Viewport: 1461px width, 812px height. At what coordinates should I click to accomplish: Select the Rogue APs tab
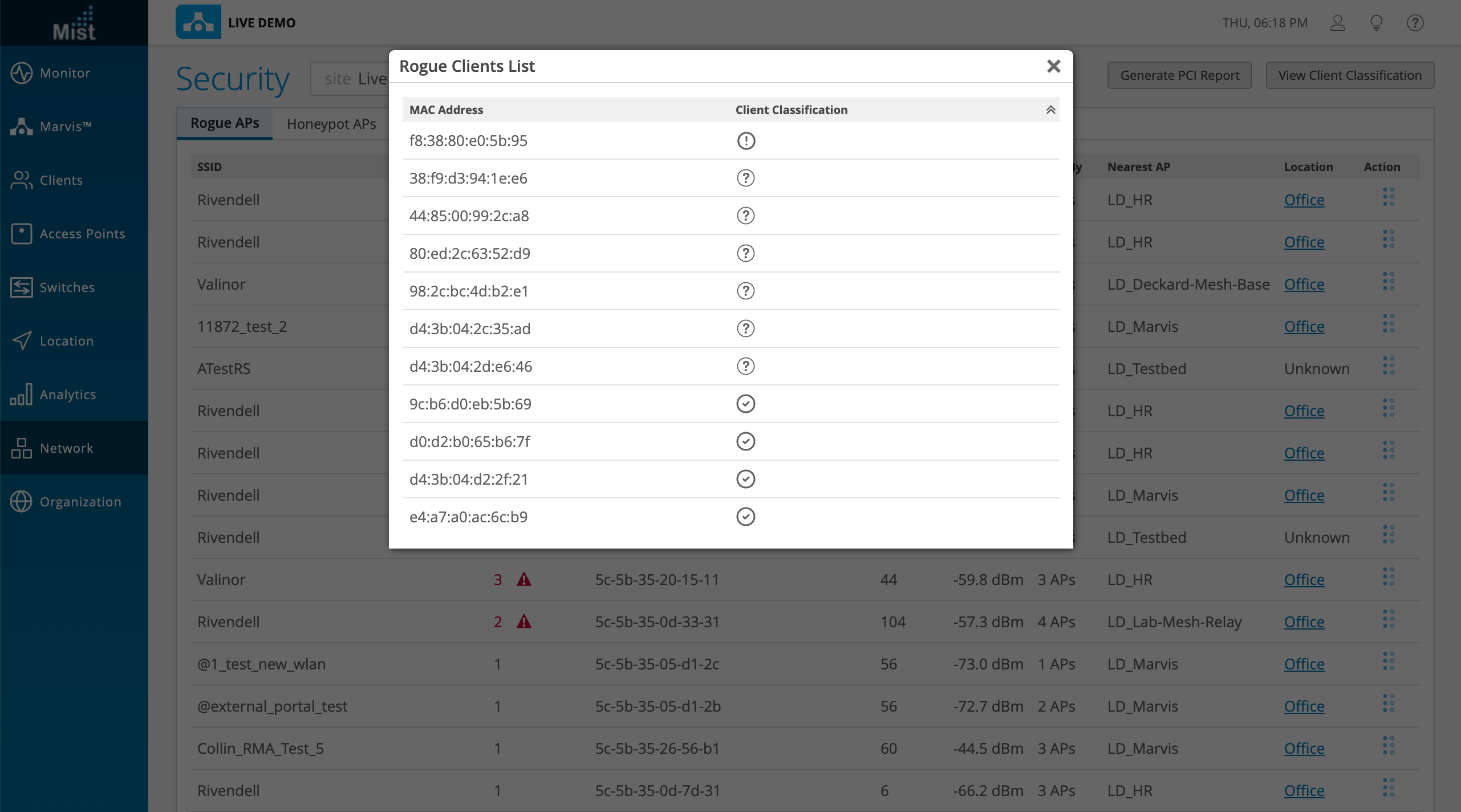[x=225, y=123]
